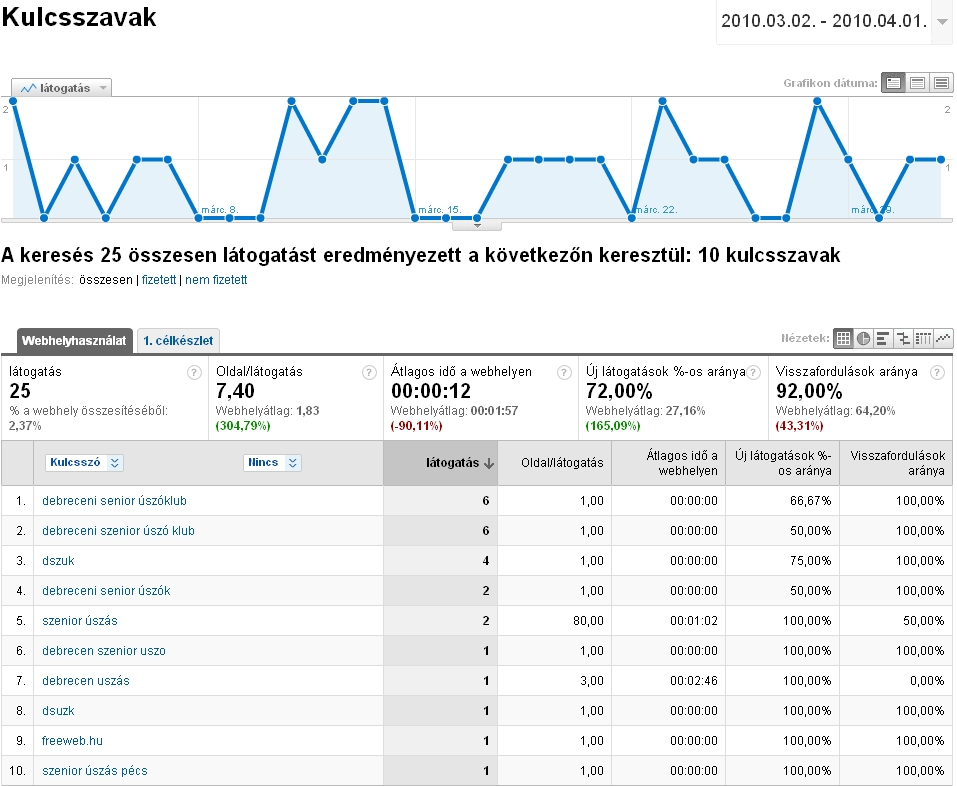Open keyword 'debreceni senior úszóklub'
Screen dimensions: 957x786
[x=114, y=501]
